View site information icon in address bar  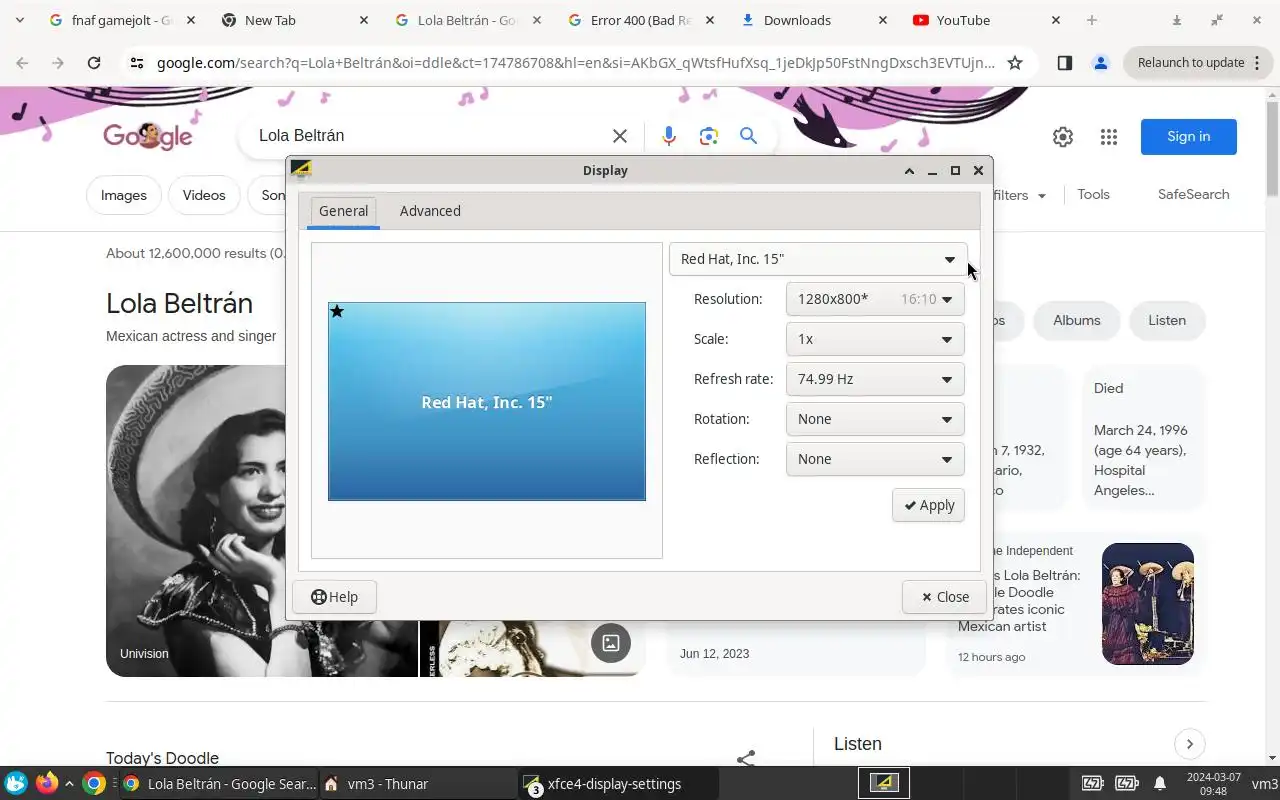[137, 63]
